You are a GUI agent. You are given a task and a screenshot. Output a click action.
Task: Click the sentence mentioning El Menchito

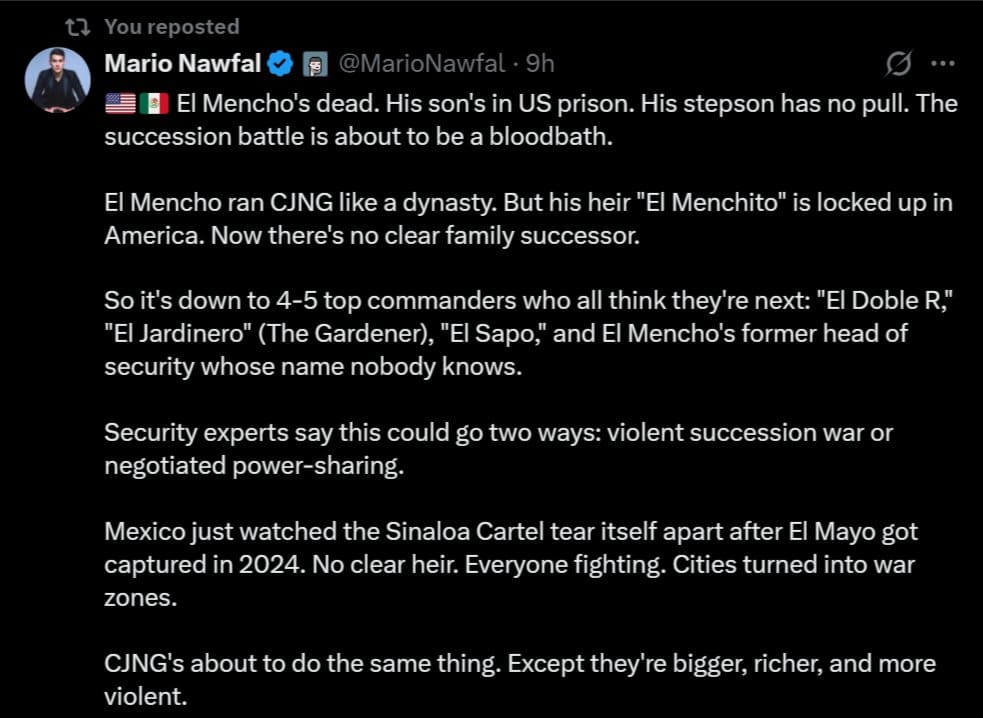[x=528, y=219]
